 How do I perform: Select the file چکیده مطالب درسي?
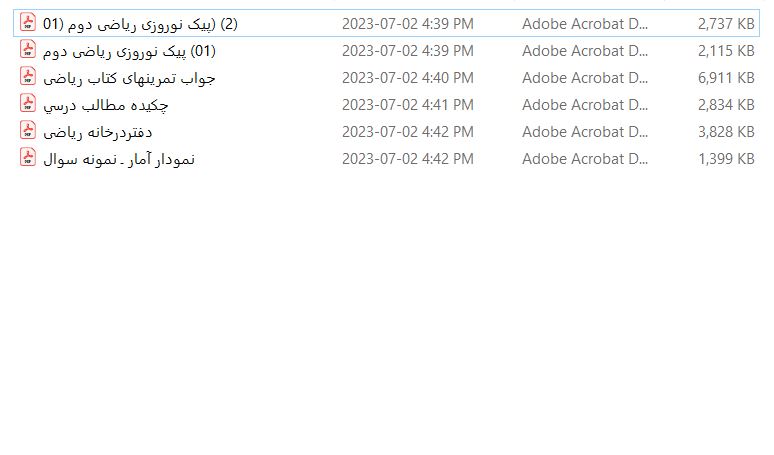click(106, 105)
